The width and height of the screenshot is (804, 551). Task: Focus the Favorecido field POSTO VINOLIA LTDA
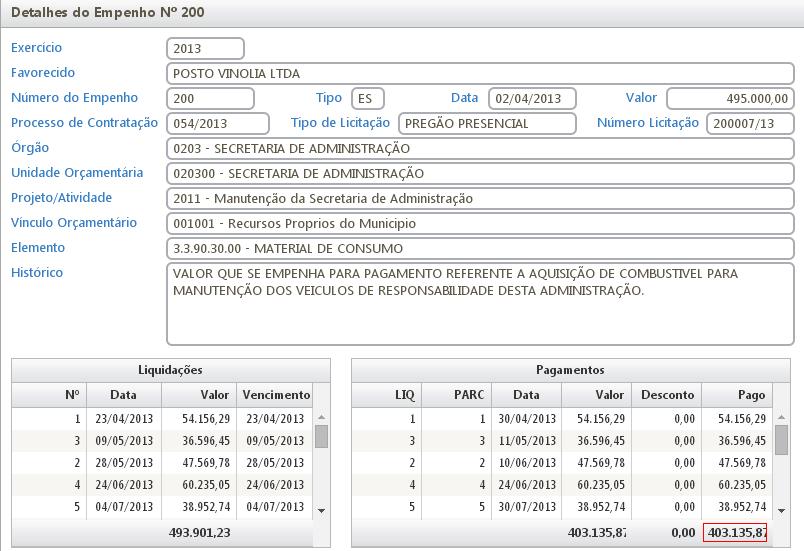(480, 73)
